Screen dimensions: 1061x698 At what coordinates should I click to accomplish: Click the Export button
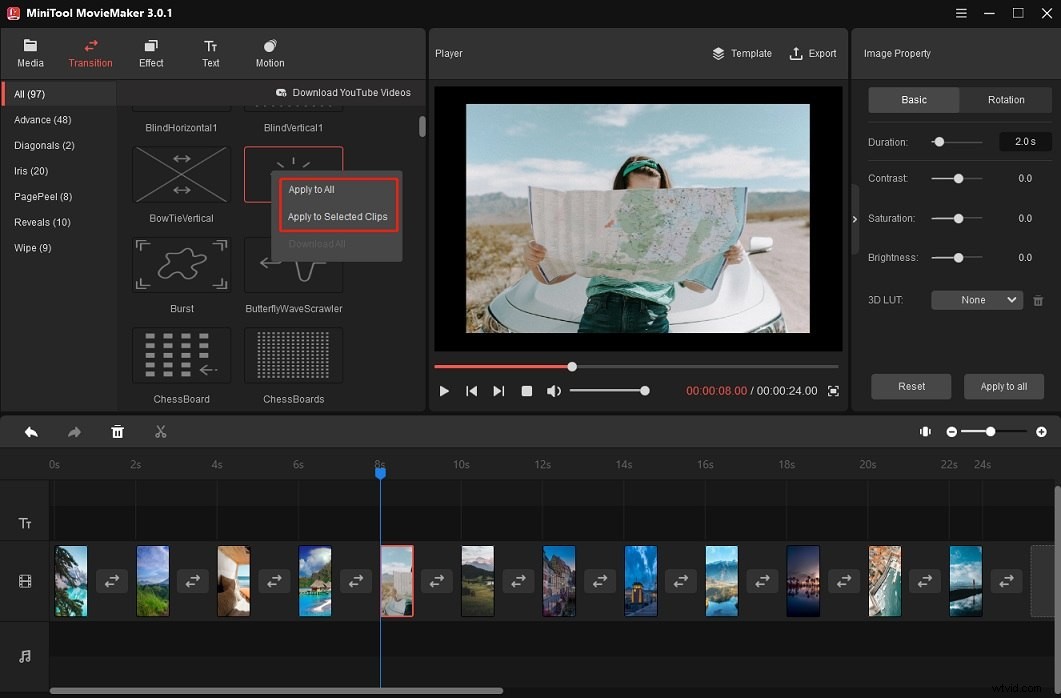[x=813, y=53]
